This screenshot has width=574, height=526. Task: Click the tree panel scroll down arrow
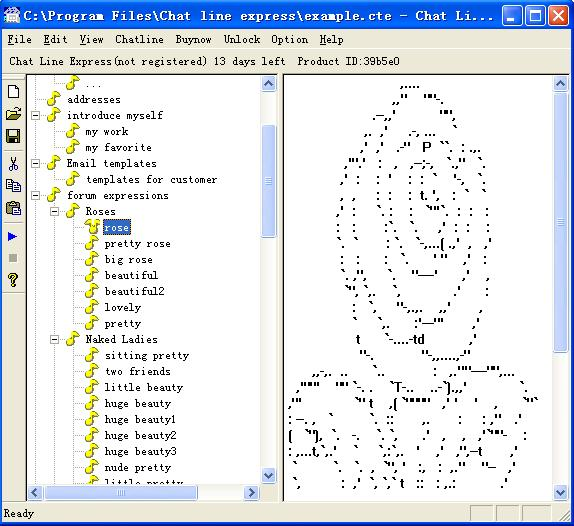click(x=269, y=475)
